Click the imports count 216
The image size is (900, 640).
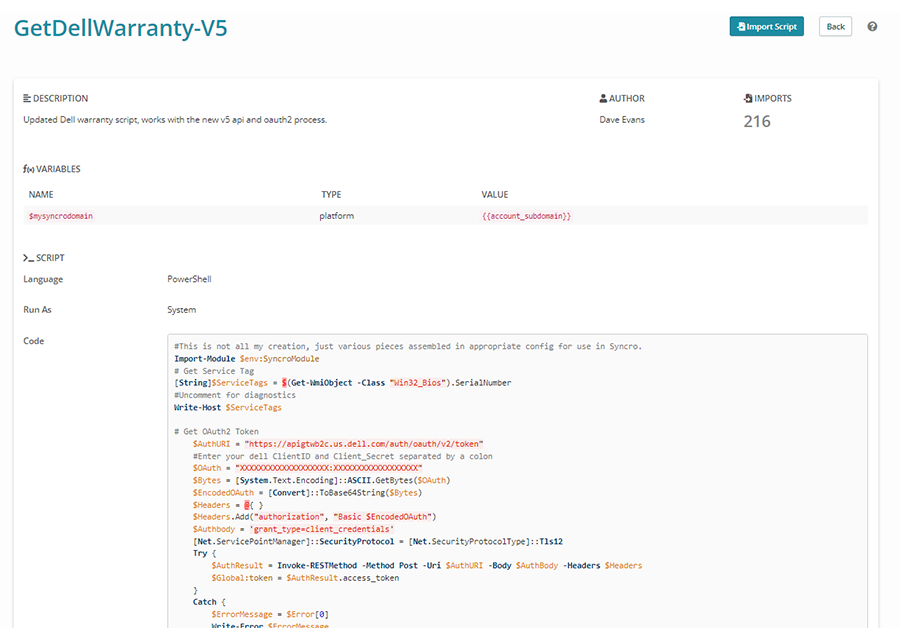pos(757,120)
